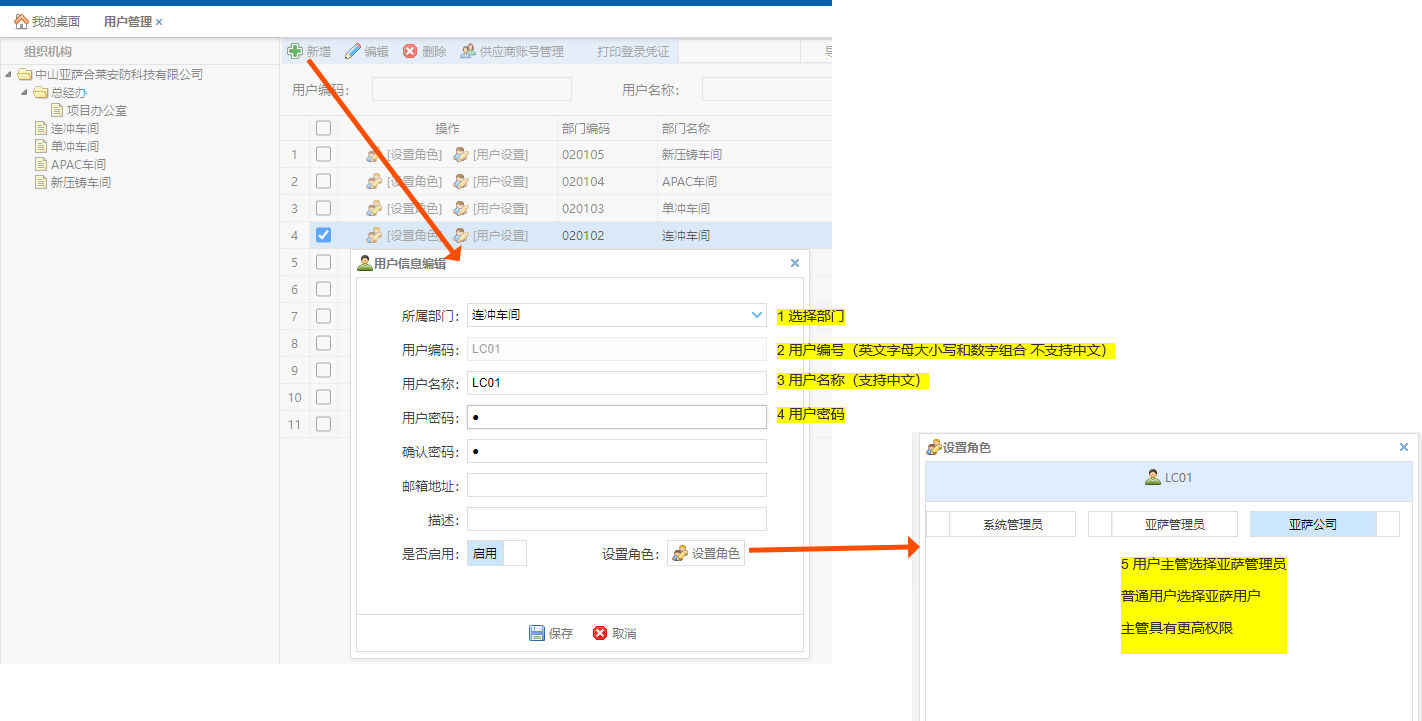Click 用户设置 icon in row 2
The width and height of the screenshot is (1422, 721).
461,182
